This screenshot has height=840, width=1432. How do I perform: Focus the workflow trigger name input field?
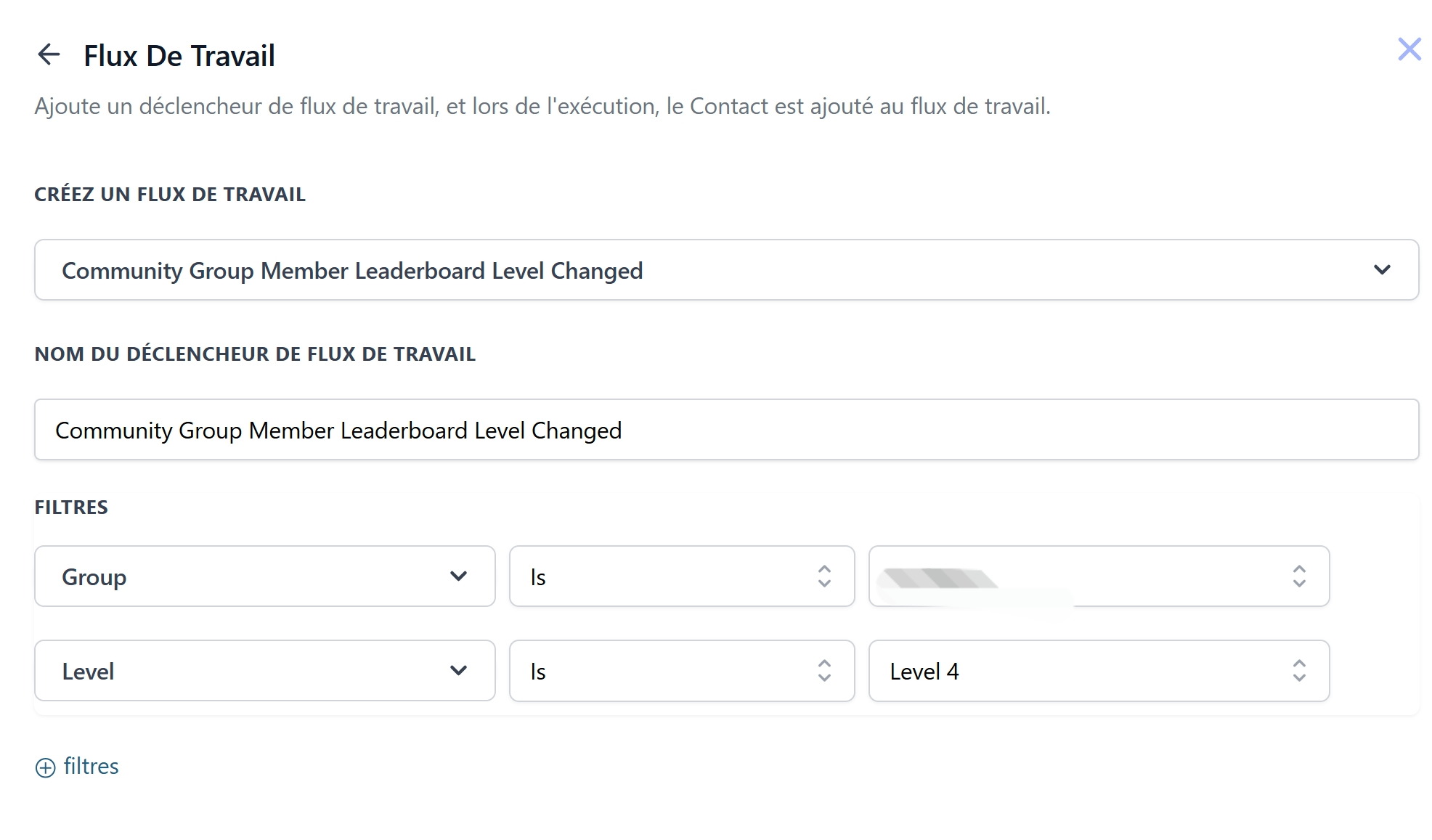click(x=726, y=430)
